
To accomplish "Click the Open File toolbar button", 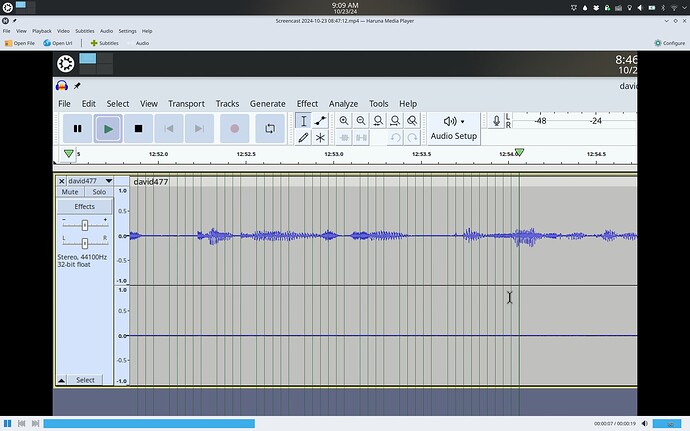I will point(19,43).
